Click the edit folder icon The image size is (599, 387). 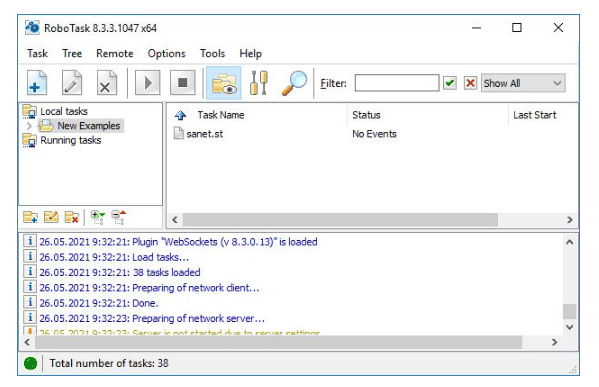51,217
